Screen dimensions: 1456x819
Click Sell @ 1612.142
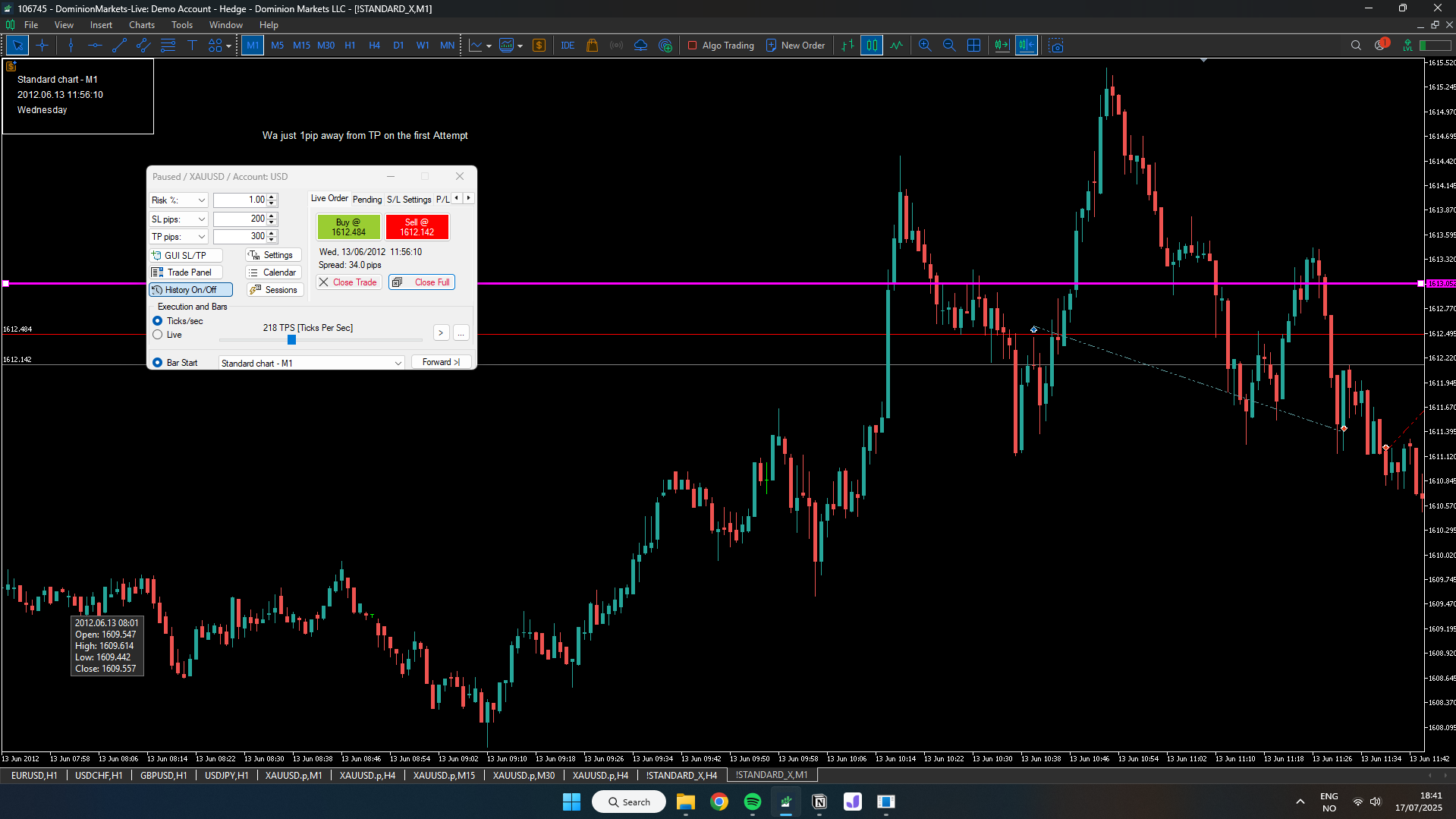pyautogui.click(x=417, y=227)
